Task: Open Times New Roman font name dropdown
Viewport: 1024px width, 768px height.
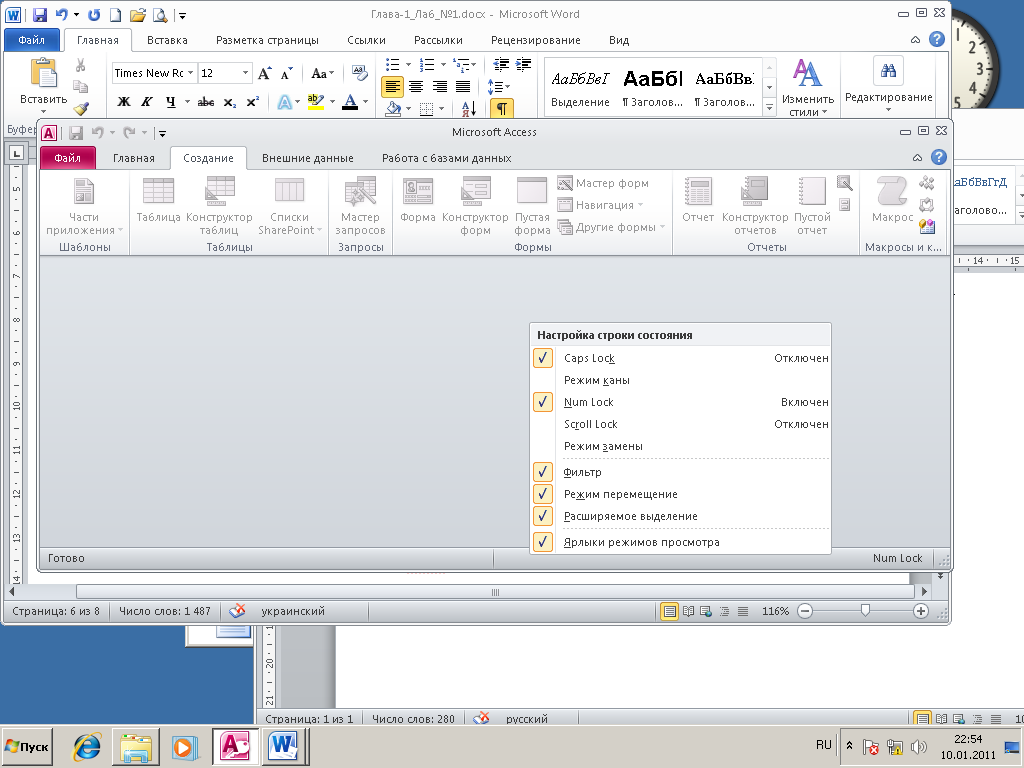Action: (191, 73)
